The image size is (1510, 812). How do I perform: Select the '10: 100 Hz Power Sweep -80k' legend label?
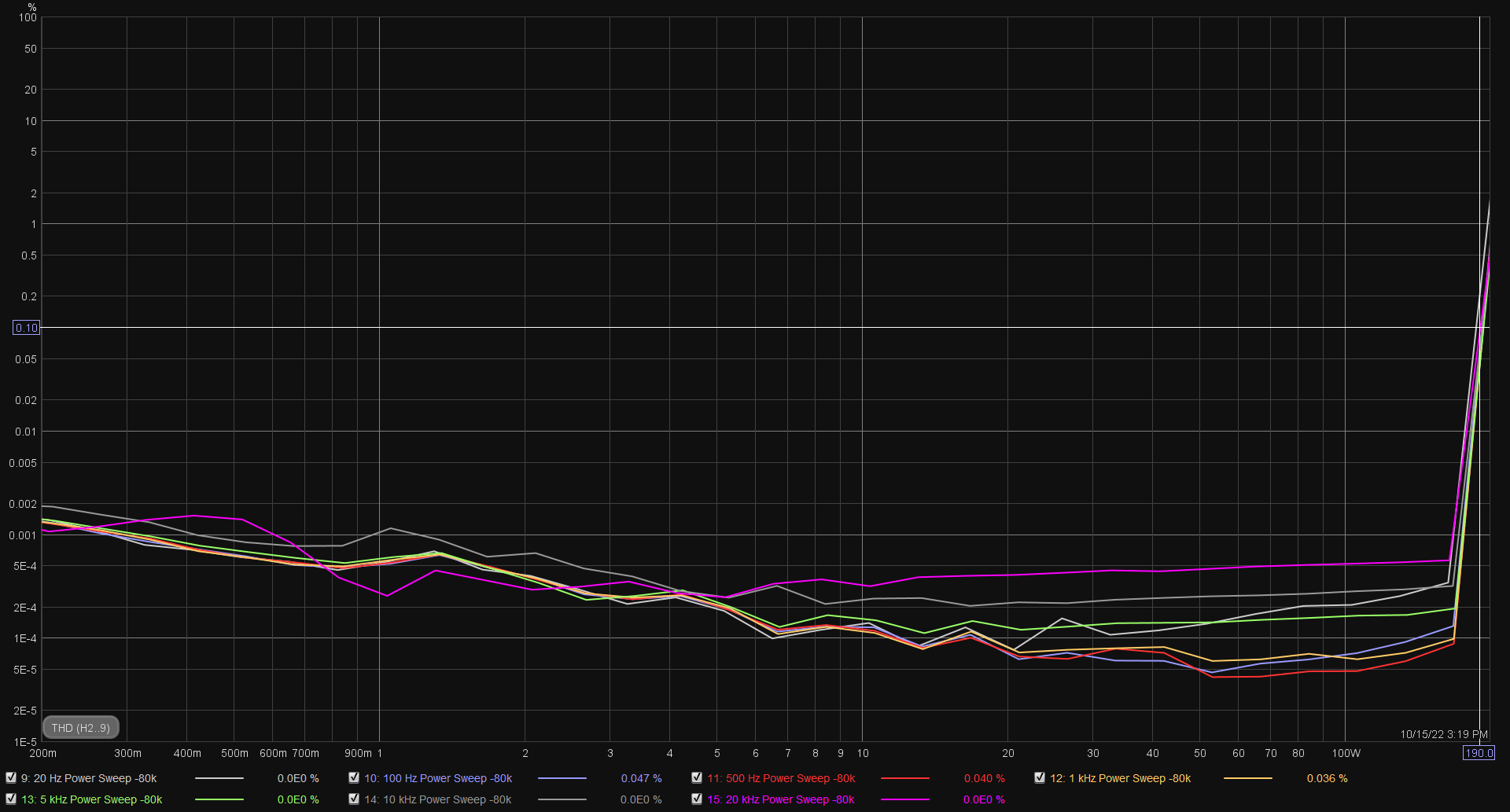(438, 778)
